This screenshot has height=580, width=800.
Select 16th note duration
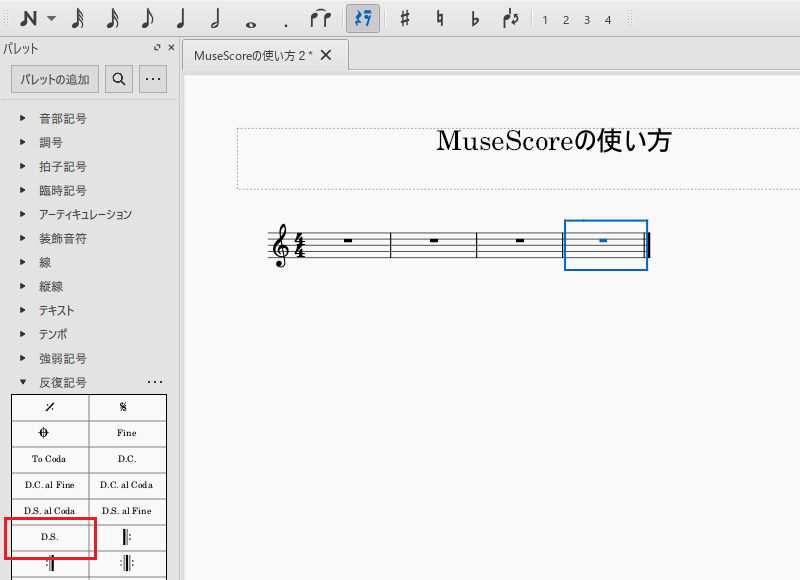(x=113, y=19)
